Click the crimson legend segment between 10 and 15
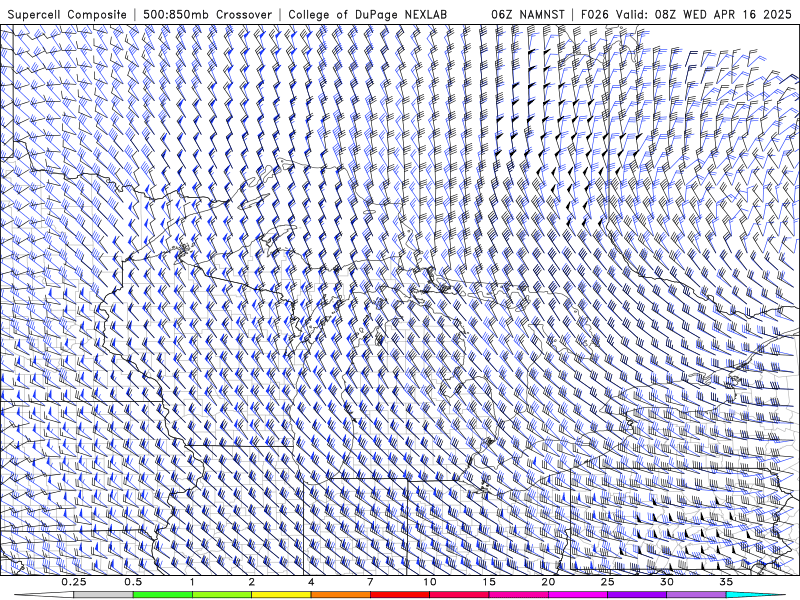The height and width of the screenshot is (600, 800). click(x=459, y=595)
